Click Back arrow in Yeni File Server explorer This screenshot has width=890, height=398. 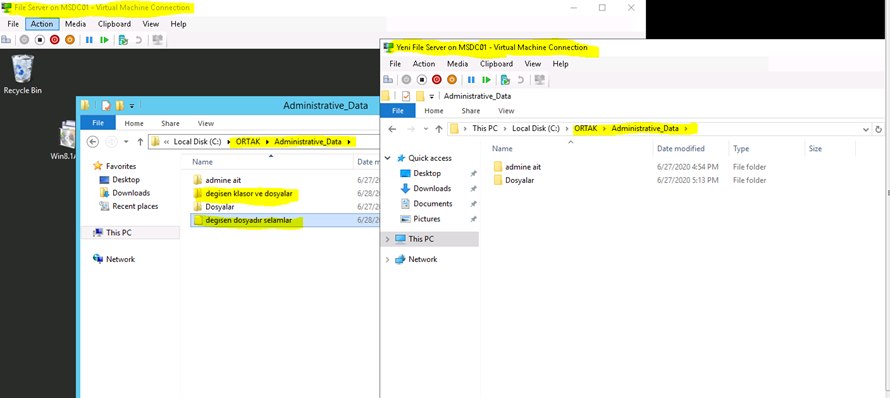click(x=392, y=129)
